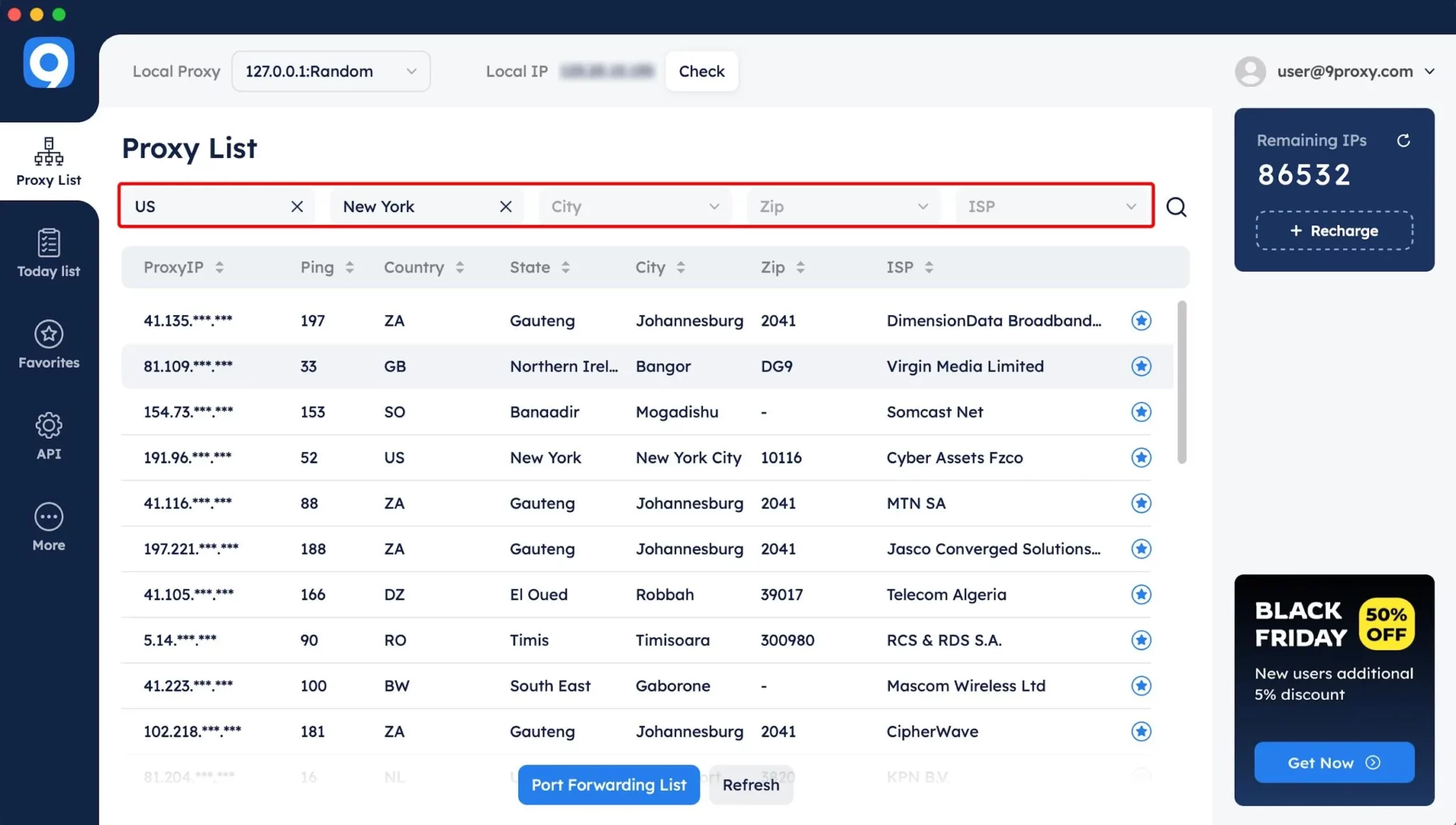1456x825 pixels.
Task: Remove the New York state filter
Action: tap(505, 206)
